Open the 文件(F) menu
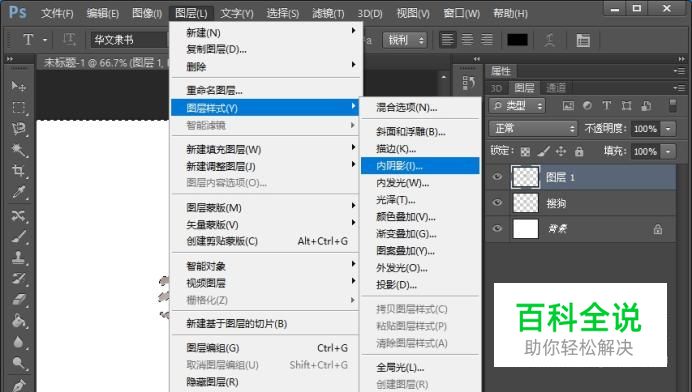This screenshot has height=392, width=692. point(57,13)
